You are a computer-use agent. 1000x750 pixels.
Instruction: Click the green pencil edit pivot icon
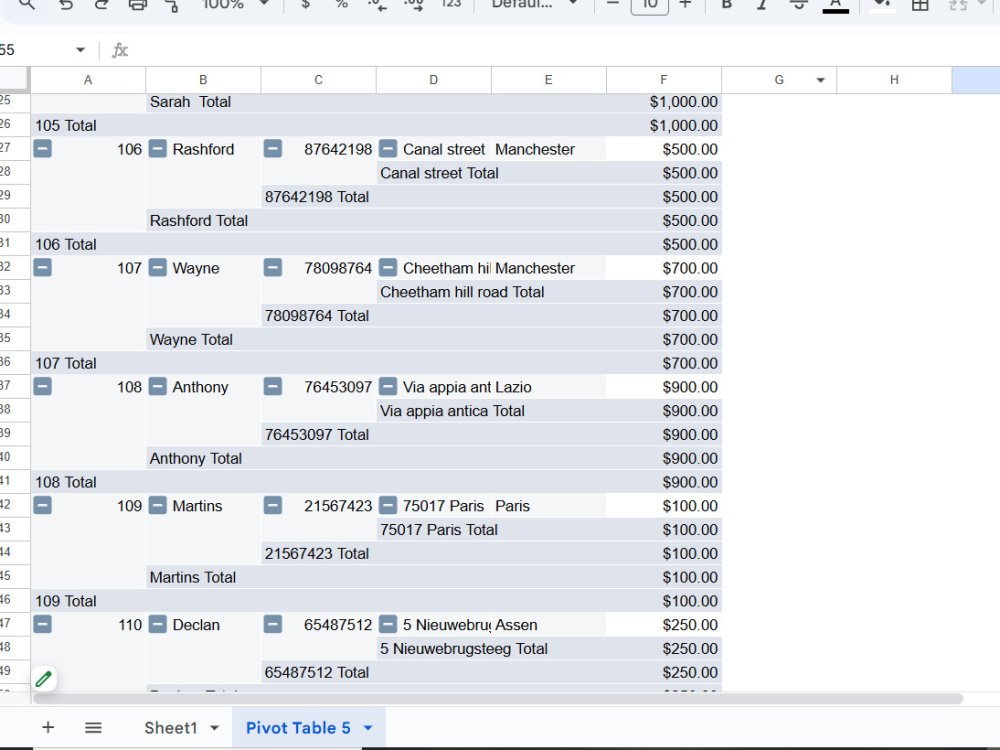click(43, 679)
